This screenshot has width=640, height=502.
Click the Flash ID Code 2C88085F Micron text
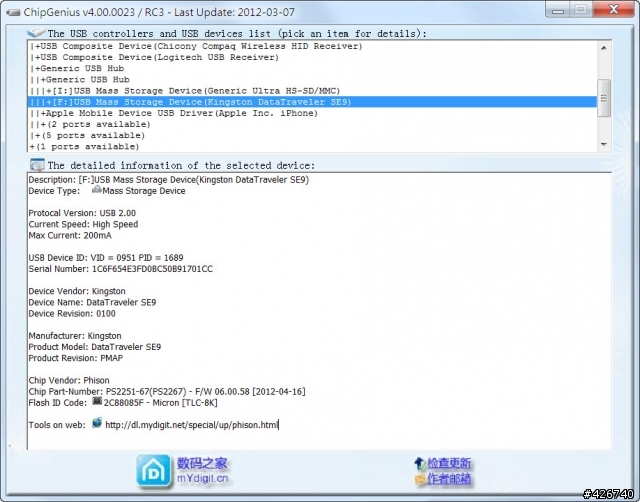point(160,403)
